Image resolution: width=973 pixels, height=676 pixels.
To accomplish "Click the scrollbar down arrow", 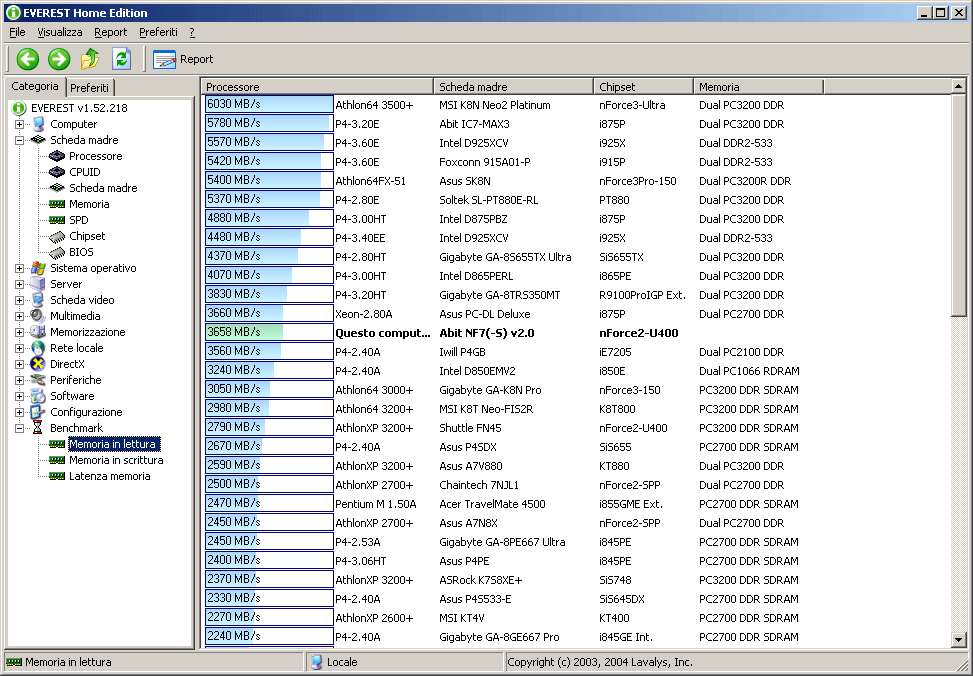I will click(958, 639).
